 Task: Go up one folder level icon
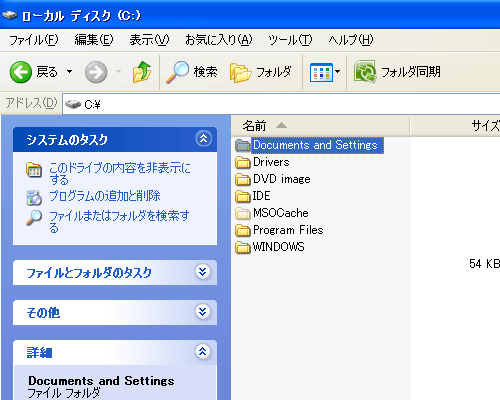click(x=142, y=72)
